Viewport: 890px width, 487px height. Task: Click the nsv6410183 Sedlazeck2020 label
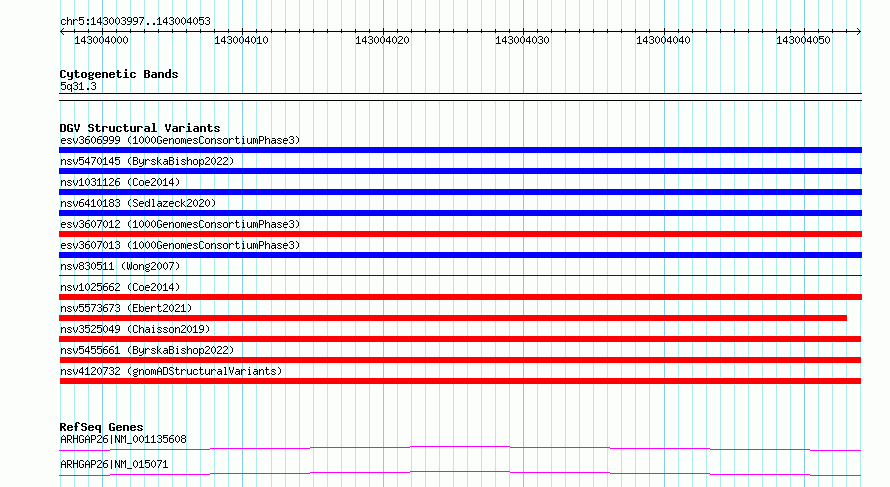[x=138, y=203]
